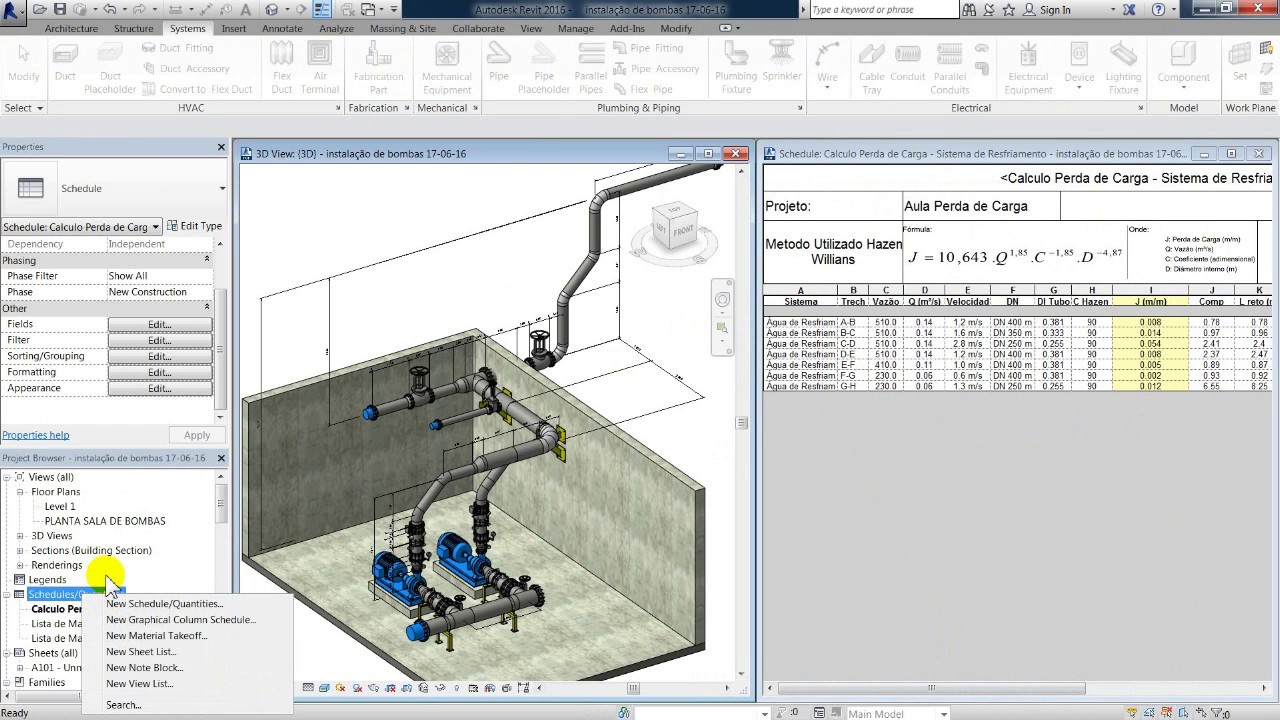This screenshot has width=1280, height=720.
Task: Select the Sprinkler tool icon
Action: tap(782, 62)
